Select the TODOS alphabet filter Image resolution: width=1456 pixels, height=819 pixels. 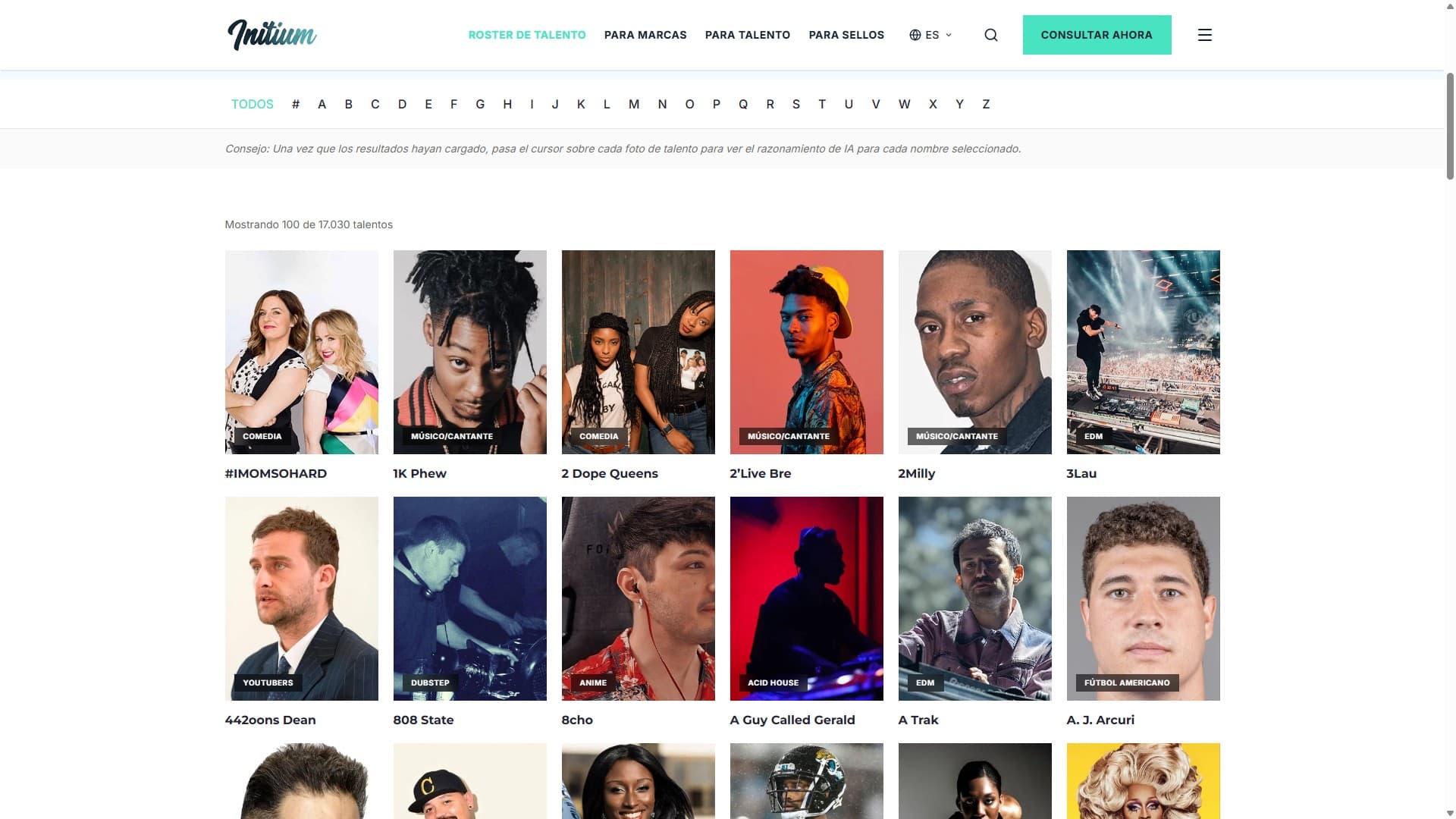(x=252, y=105)
